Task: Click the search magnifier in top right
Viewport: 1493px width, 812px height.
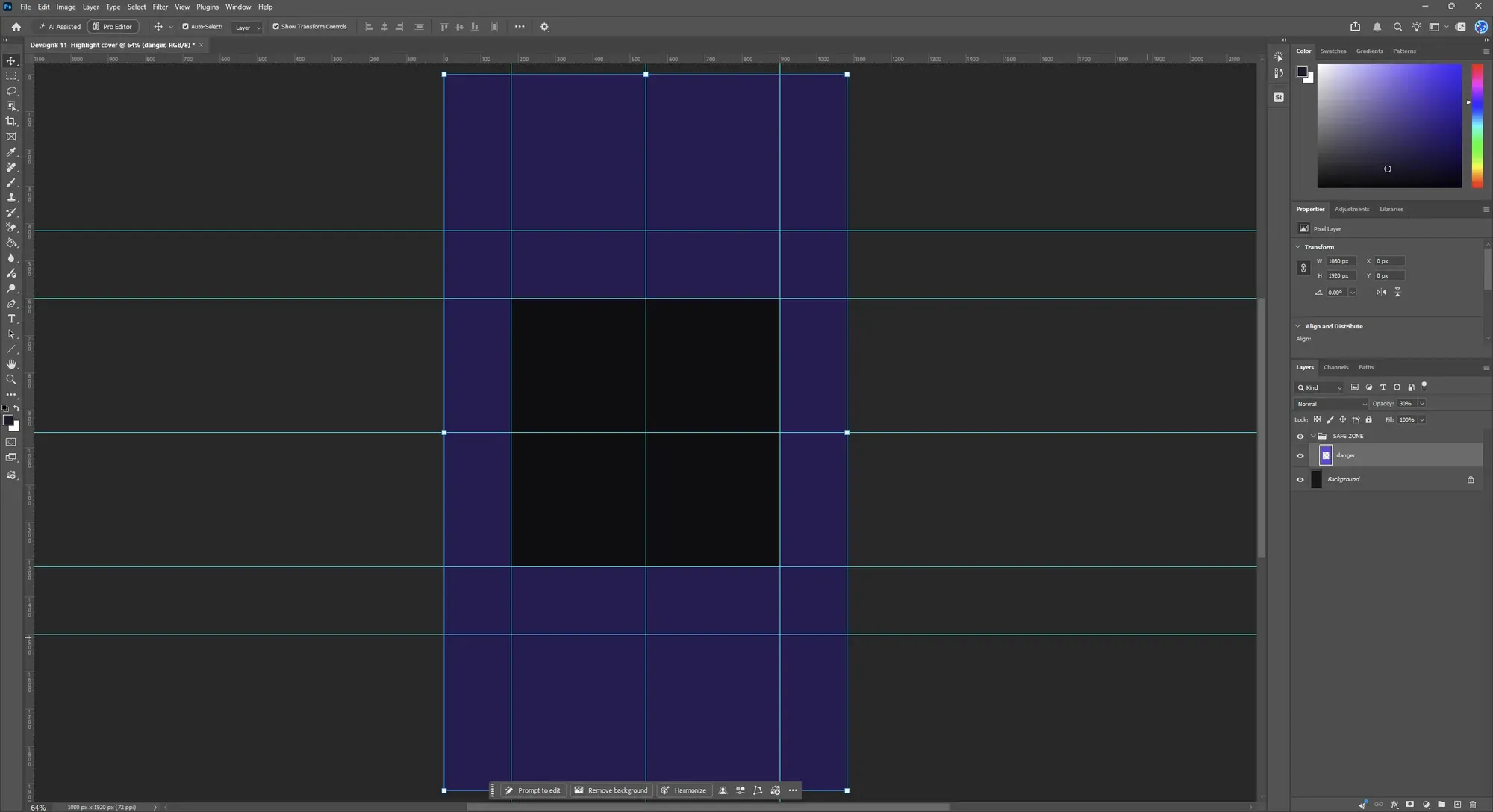Action: tap(1397, 27)
